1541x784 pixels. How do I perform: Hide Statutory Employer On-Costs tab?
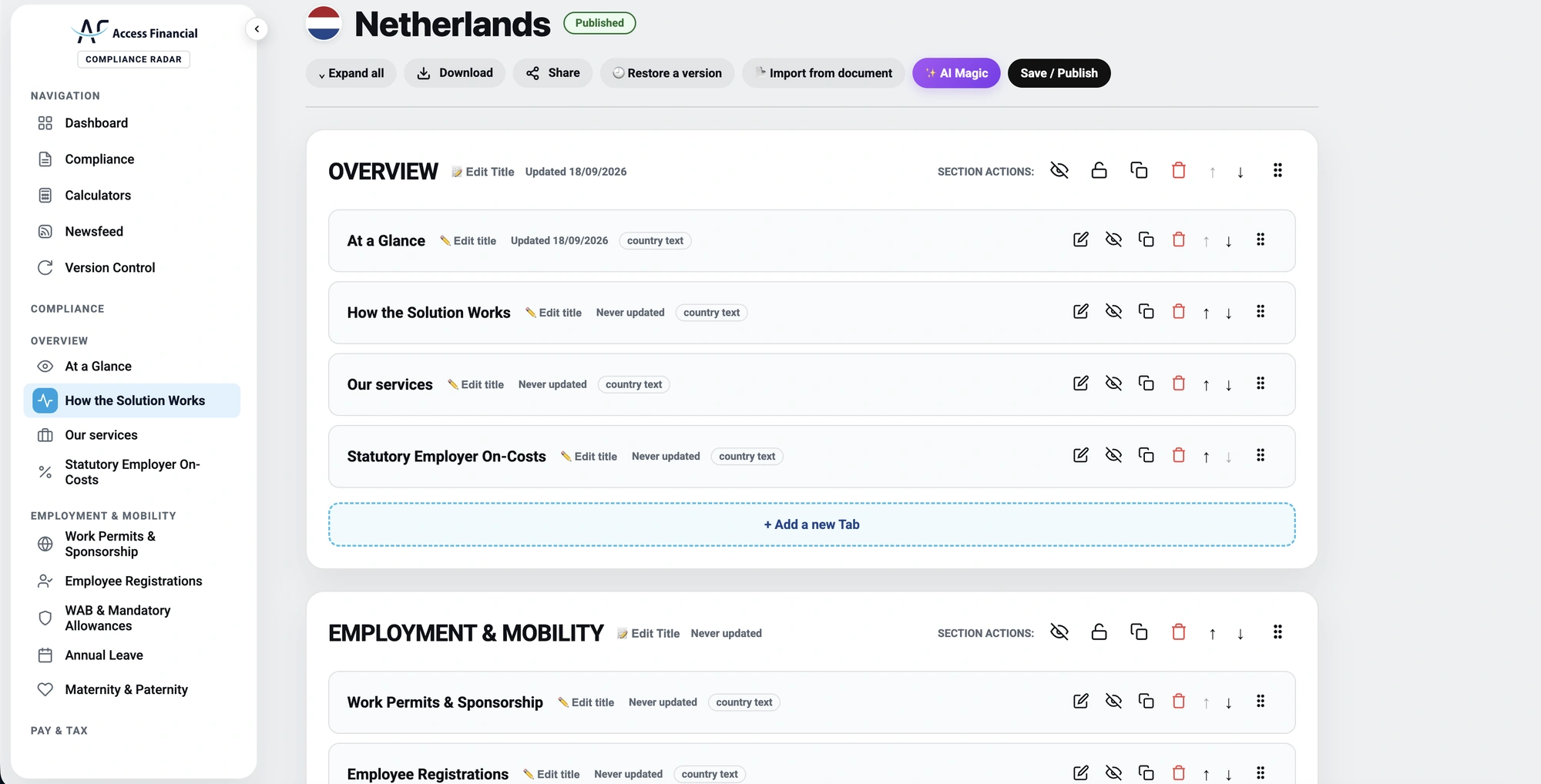pos(1113,455)
